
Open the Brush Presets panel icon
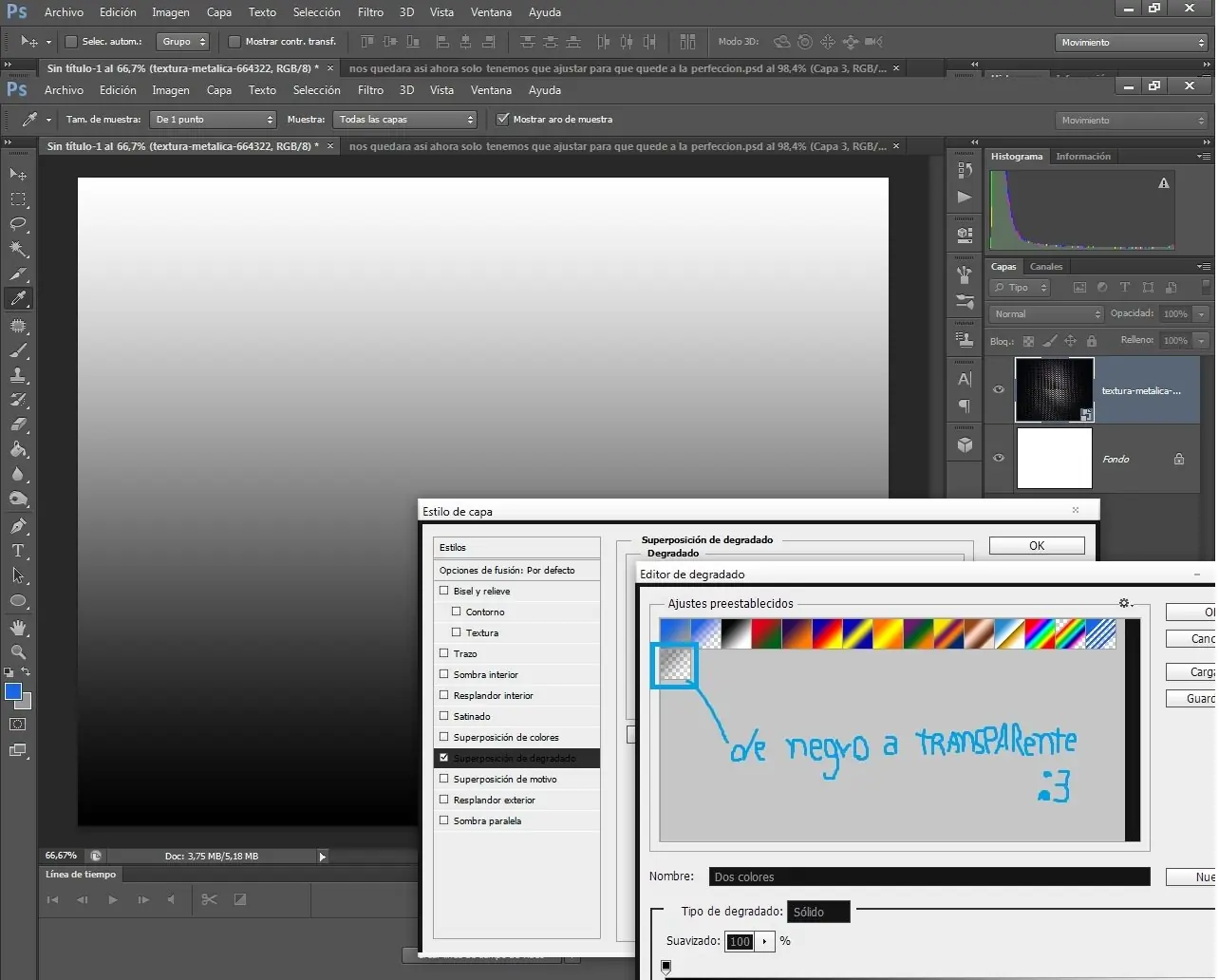point(965,302)
